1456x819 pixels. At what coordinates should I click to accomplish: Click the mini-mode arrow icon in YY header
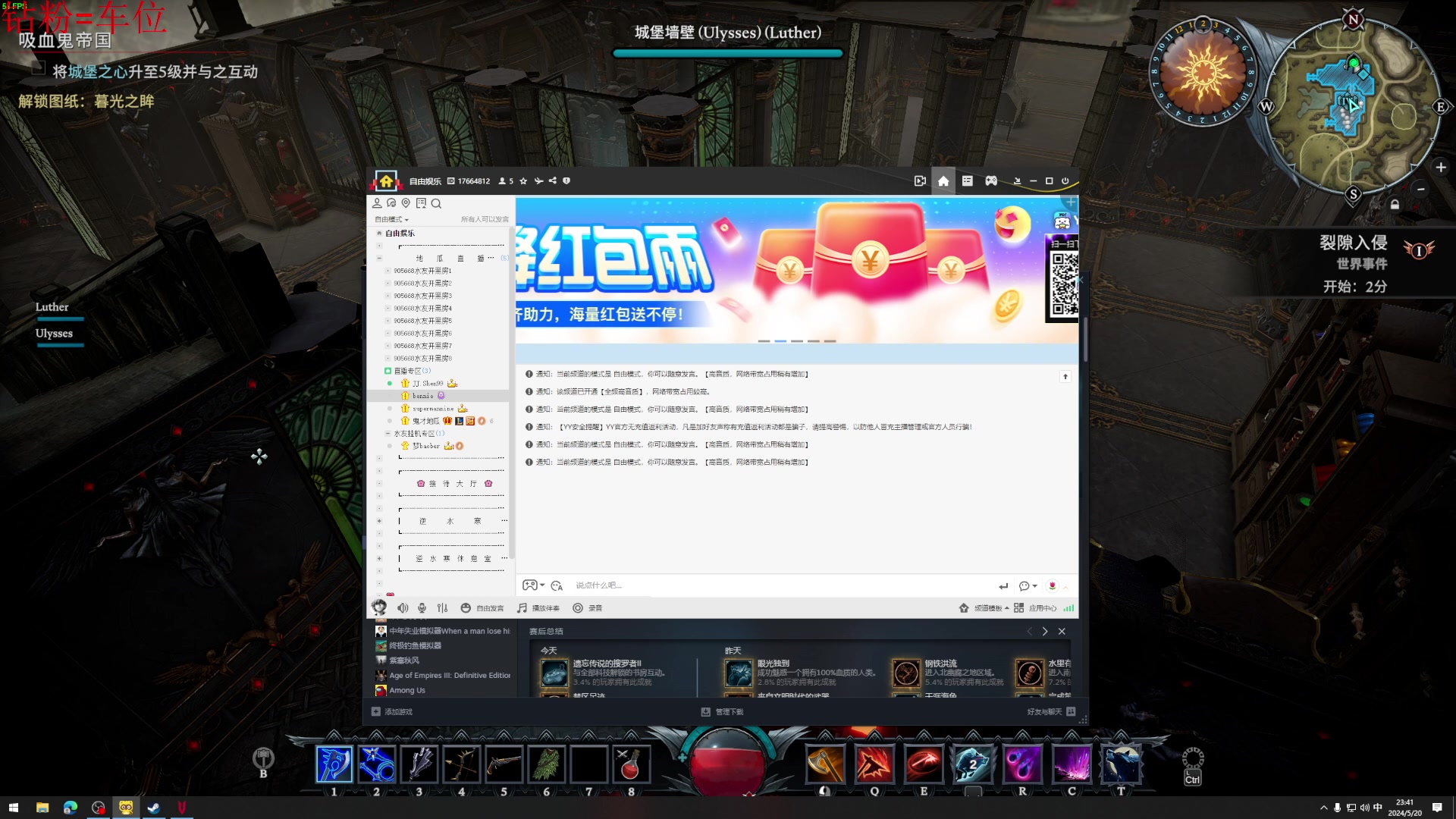click(1017, 180)
